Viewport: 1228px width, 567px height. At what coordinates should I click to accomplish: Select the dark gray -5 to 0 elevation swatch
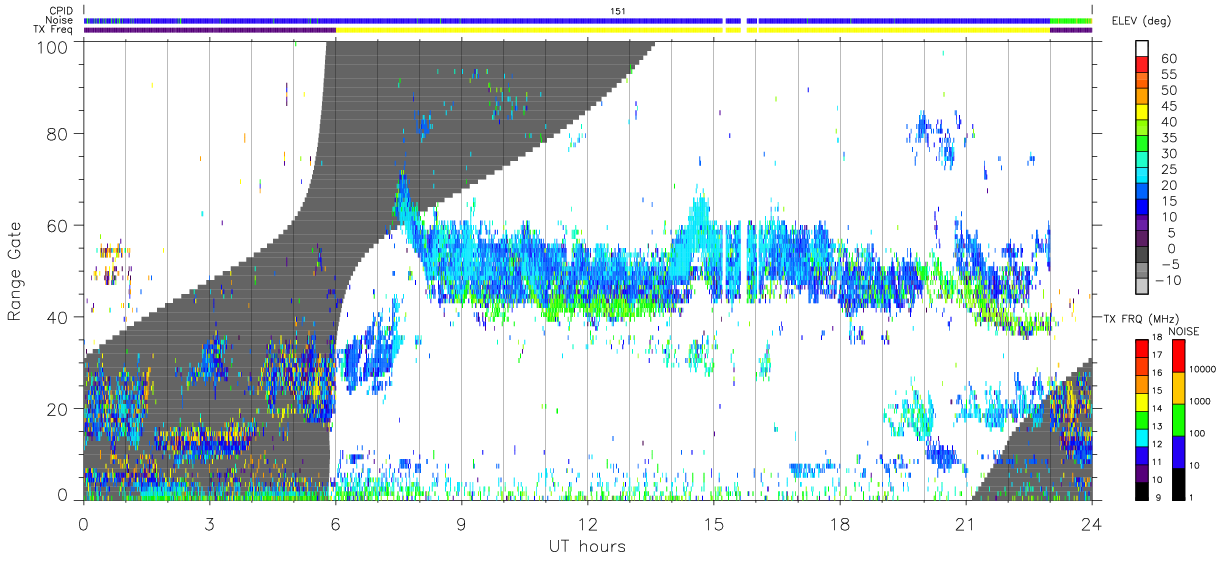[1142, 255]
